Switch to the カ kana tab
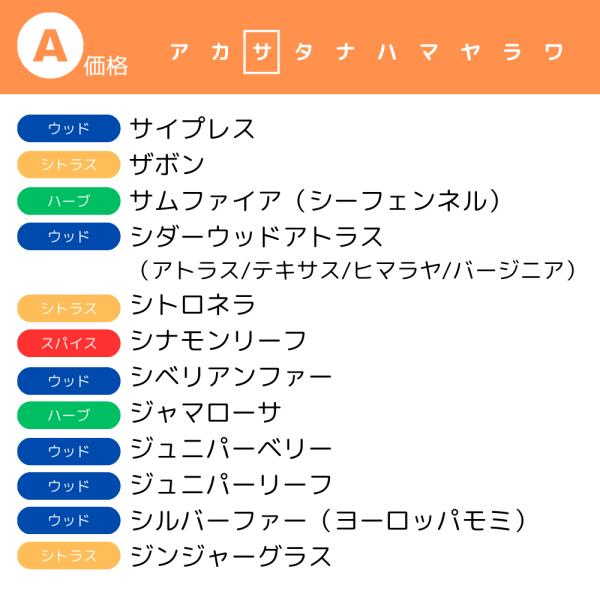Image resolution: width=600 pixels, height=600 pixels. pyautogui.click(x=220, y=52)
